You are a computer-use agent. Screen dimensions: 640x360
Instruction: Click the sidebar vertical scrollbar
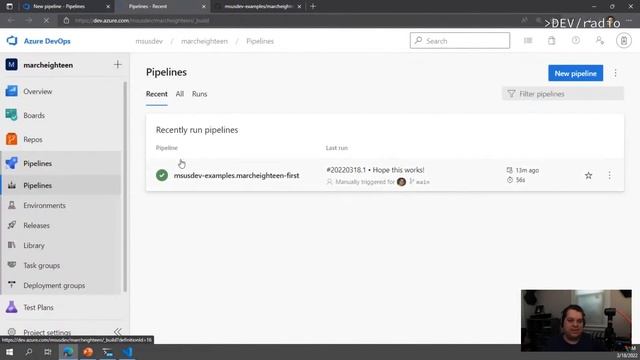125,187
